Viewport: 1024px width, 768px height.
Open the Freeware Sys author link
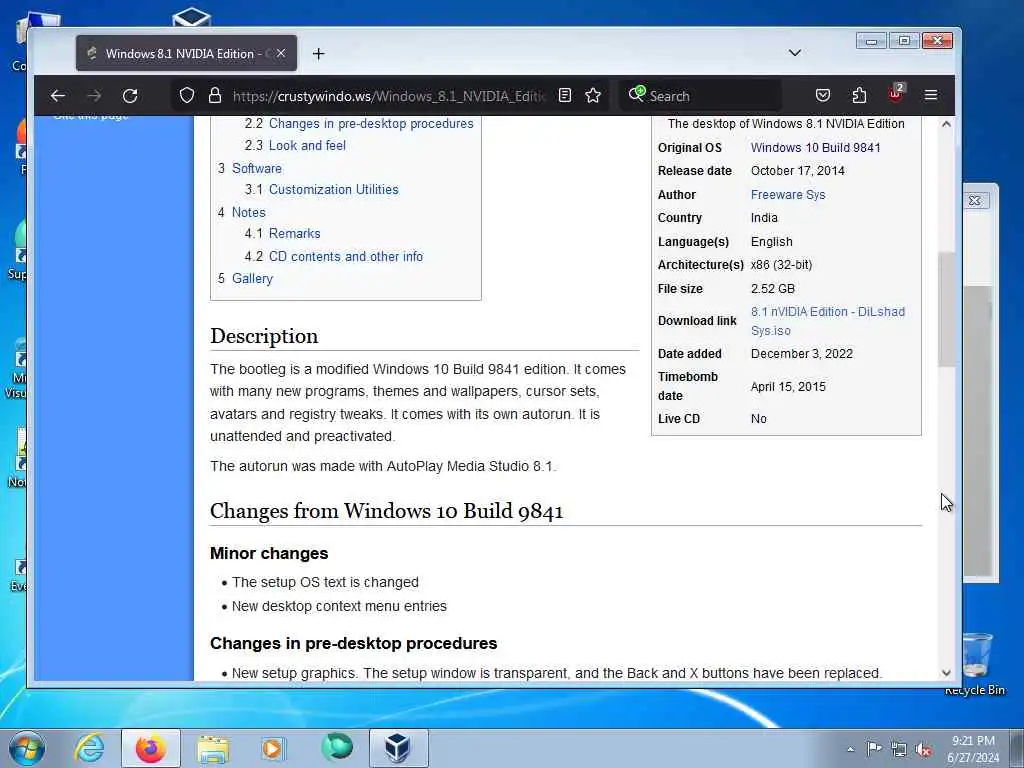(788, 195)
